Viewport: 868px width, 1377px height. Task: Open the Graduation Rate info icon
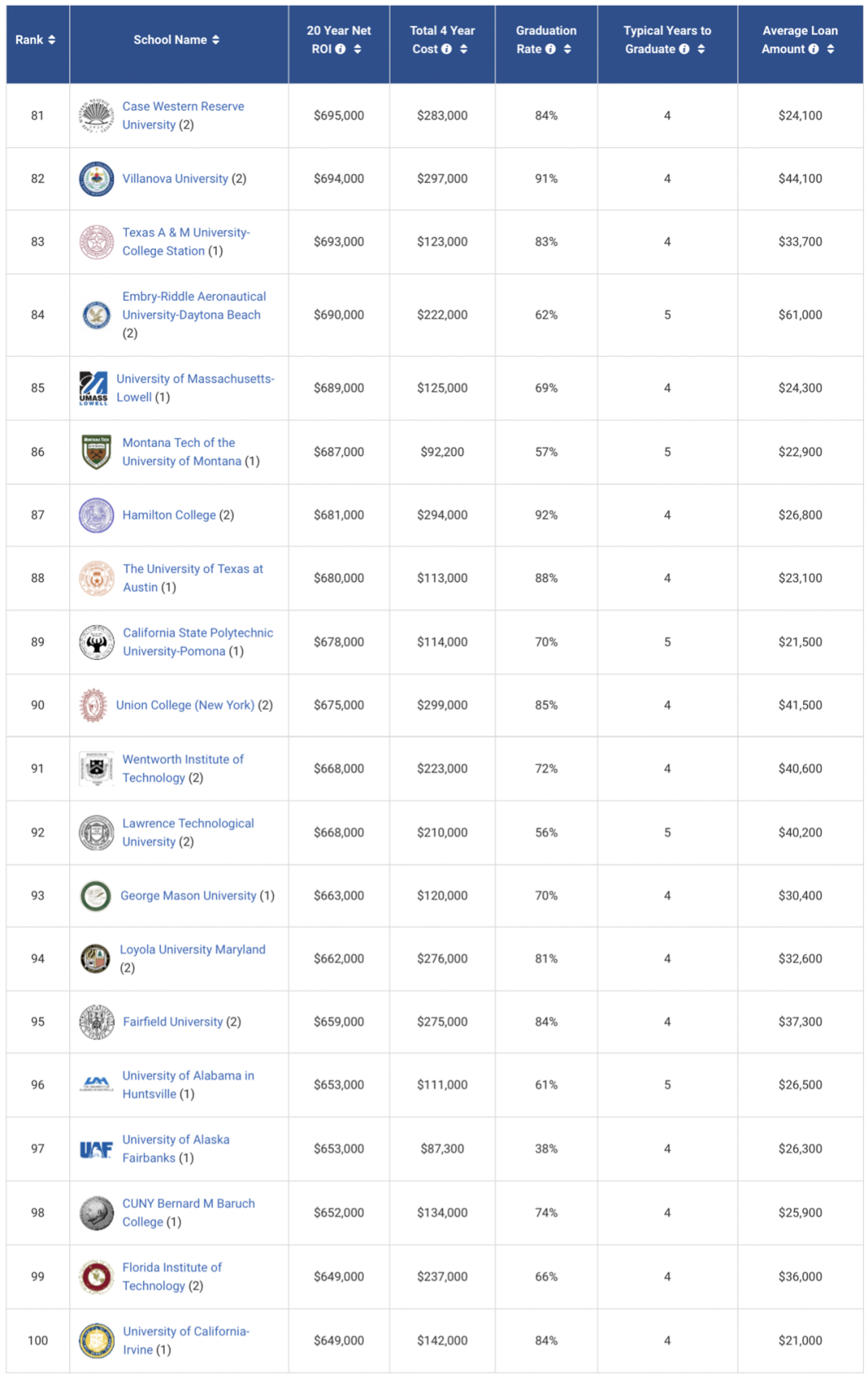(551, 49)
